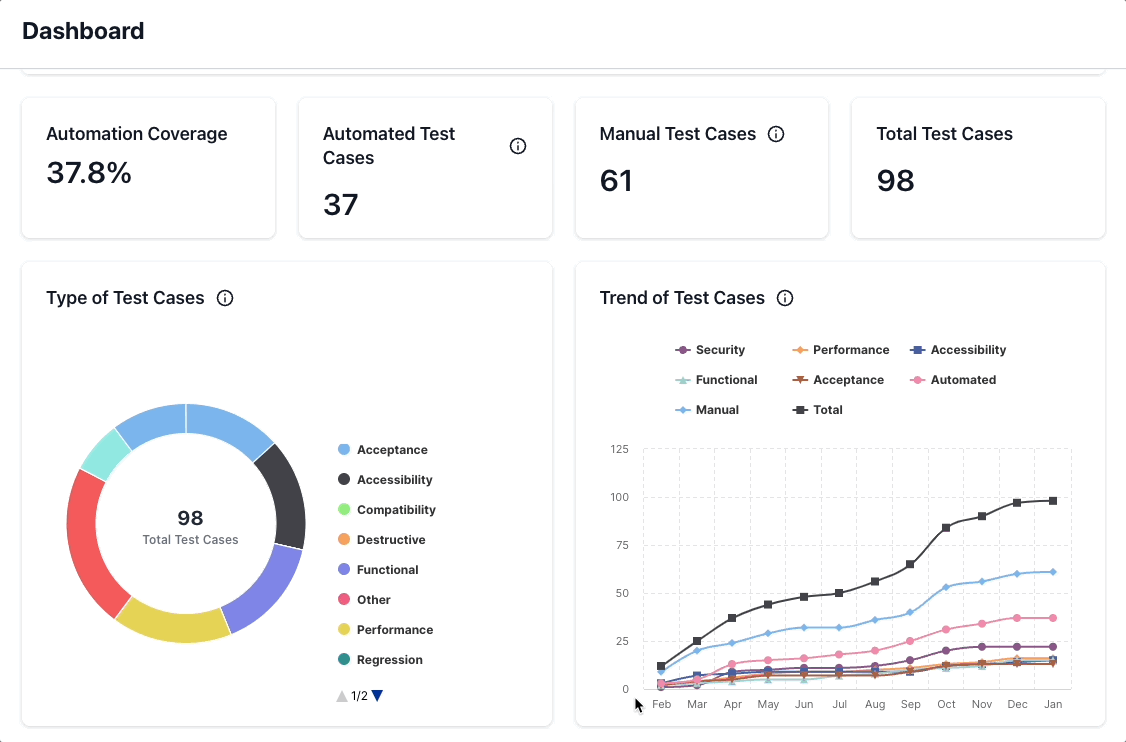The image size is (1126, 742).
Task: Open info tooltip for Type of Test Cases
Action: point(225,298)
